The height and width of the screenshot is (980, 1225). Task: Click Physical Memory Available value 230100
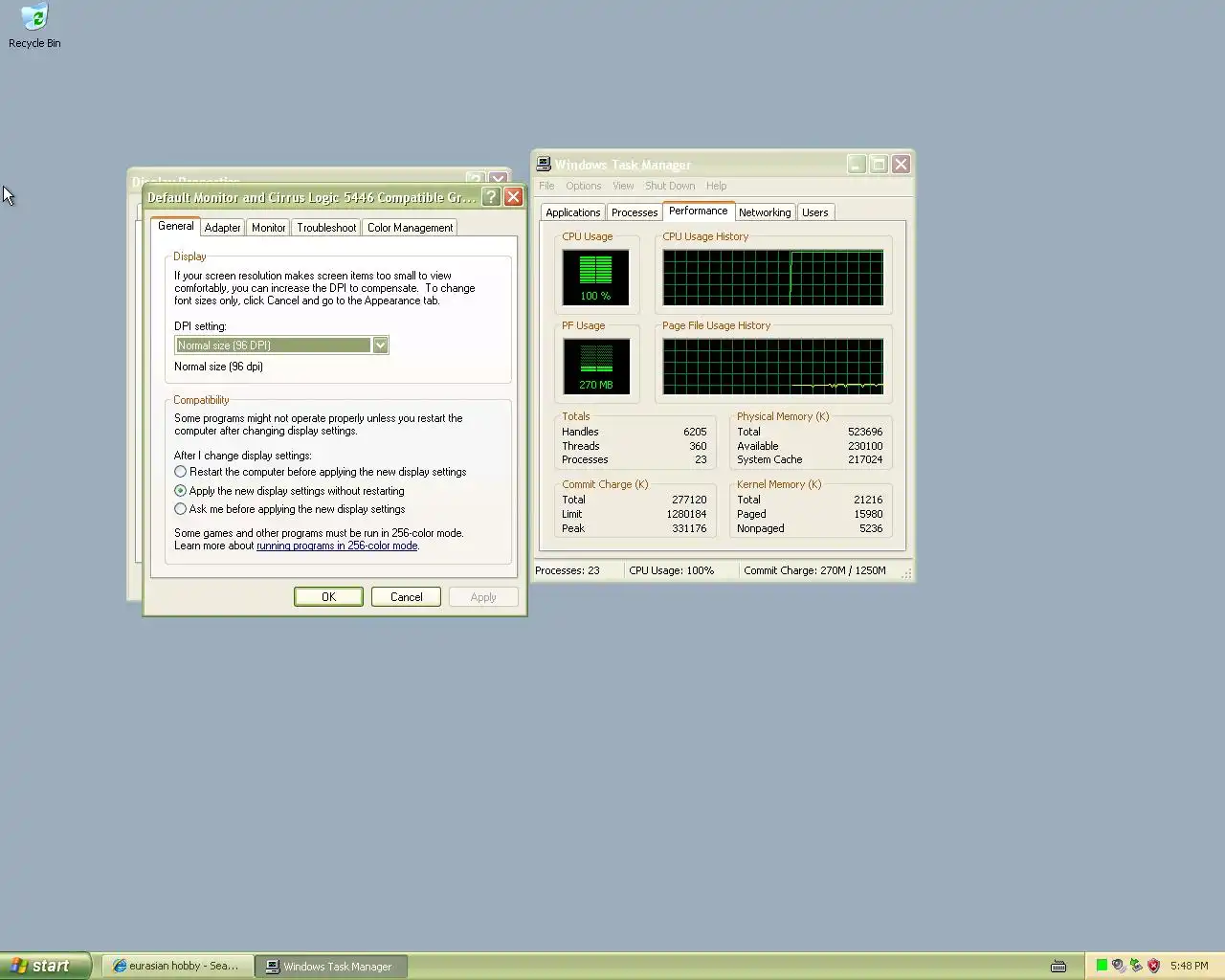tap(865, 446)
